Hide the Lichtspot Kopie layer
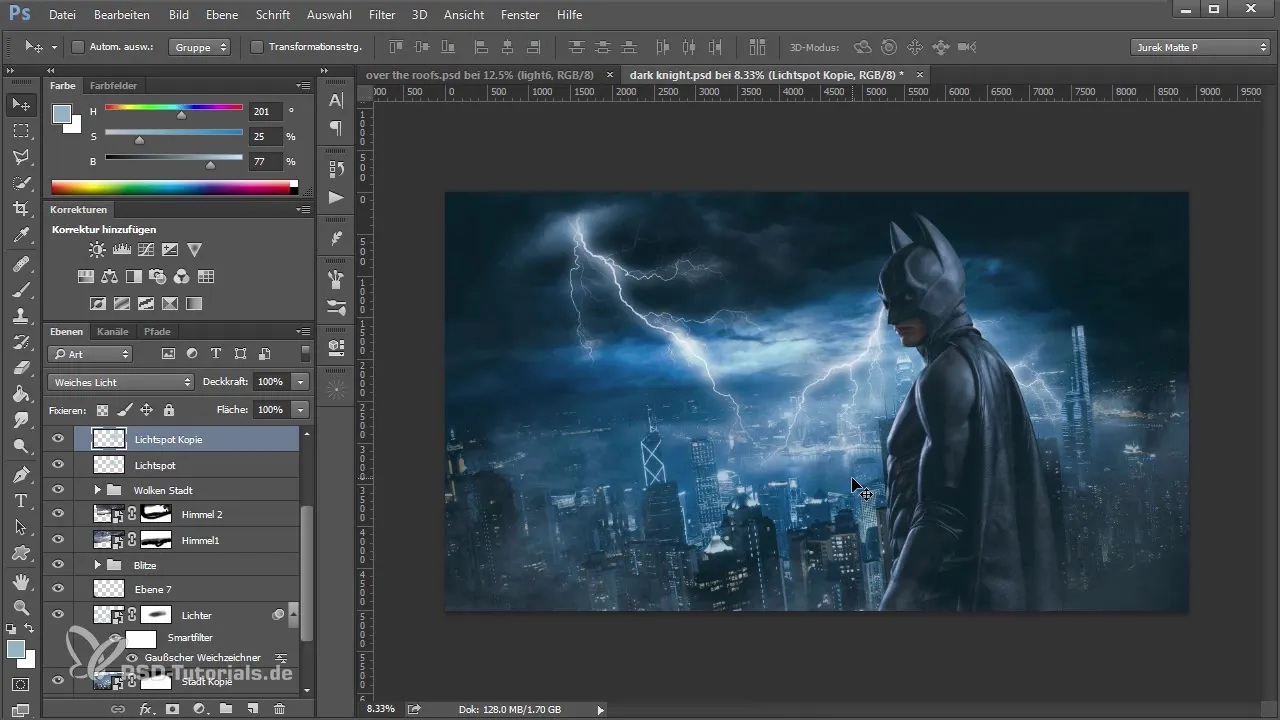Screen dimensions: 1280x720 (58, 438)
